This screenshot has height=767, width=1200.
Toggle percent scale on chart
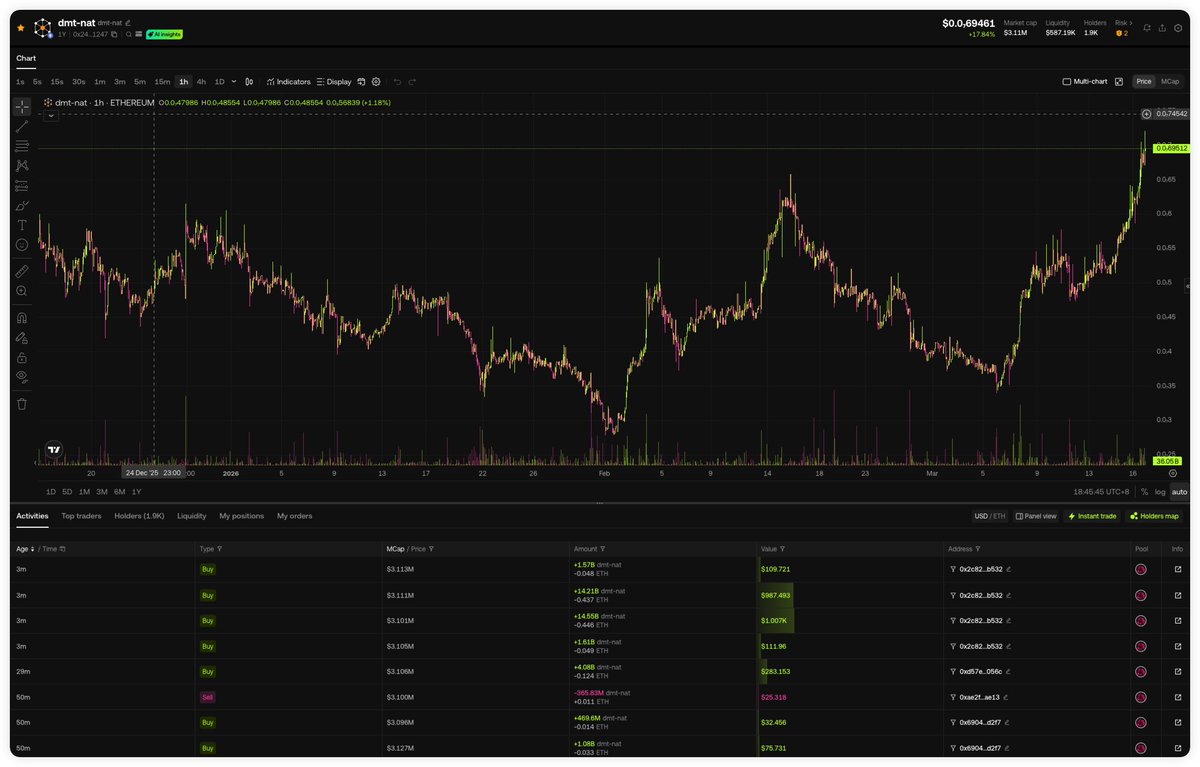click(x=1145, y=491)
